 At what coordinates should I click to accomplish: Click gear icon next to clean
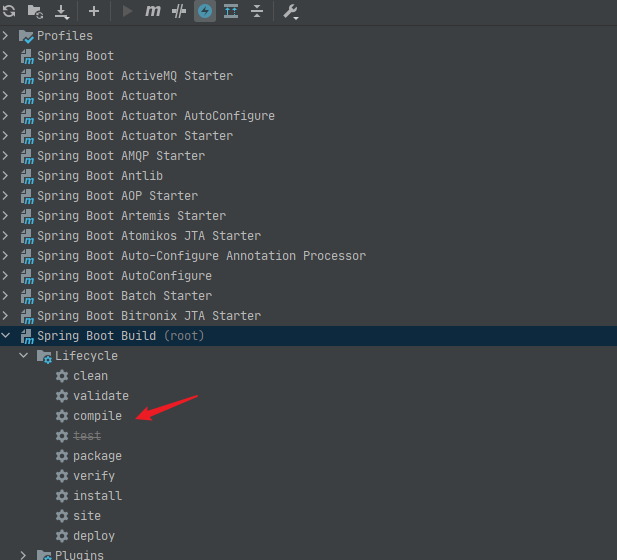(62, 376)
